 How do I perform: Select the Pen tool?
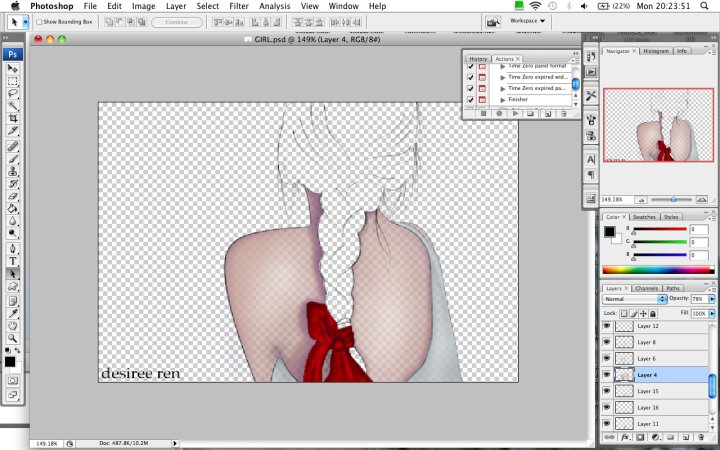coord(12,248)
